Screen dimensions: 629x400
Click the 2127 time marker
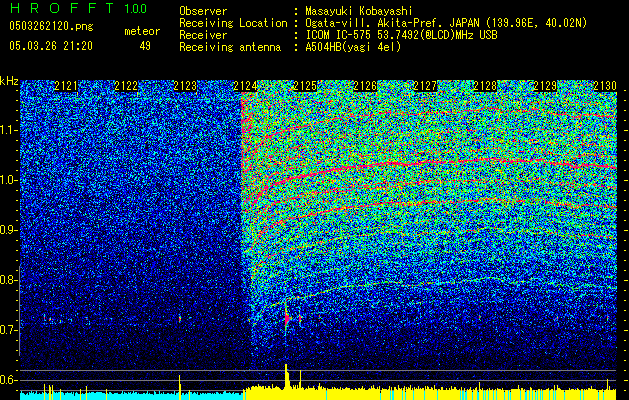(425, 86)
